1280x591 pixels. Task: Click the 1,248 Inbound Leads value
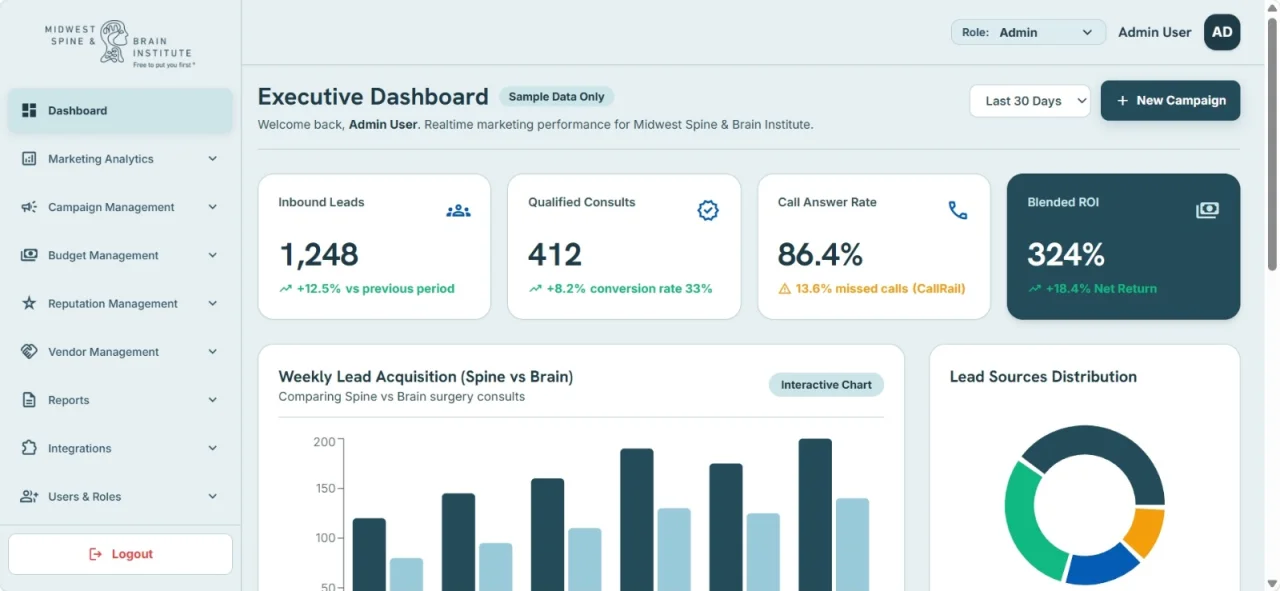(318, 255)
